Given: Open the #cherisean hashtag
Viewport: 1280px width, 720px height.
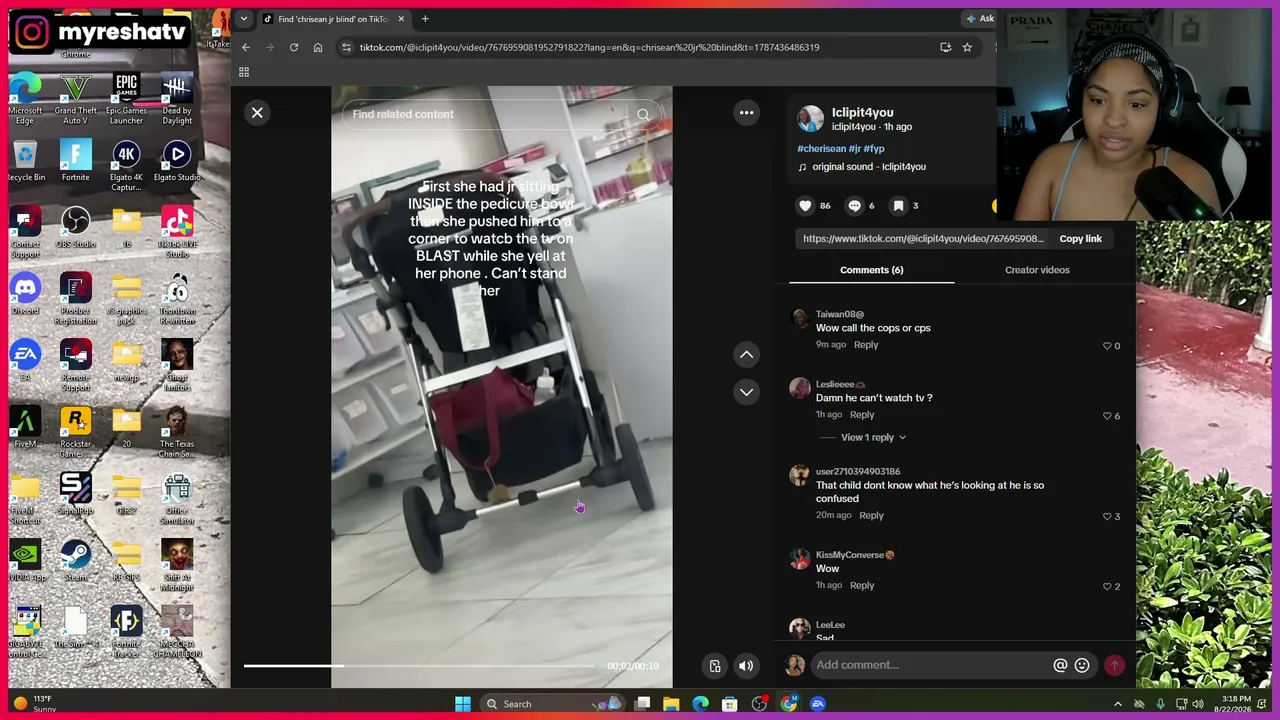Looking at the screenshot, I should pyautogui.click(x=820, y=149).
